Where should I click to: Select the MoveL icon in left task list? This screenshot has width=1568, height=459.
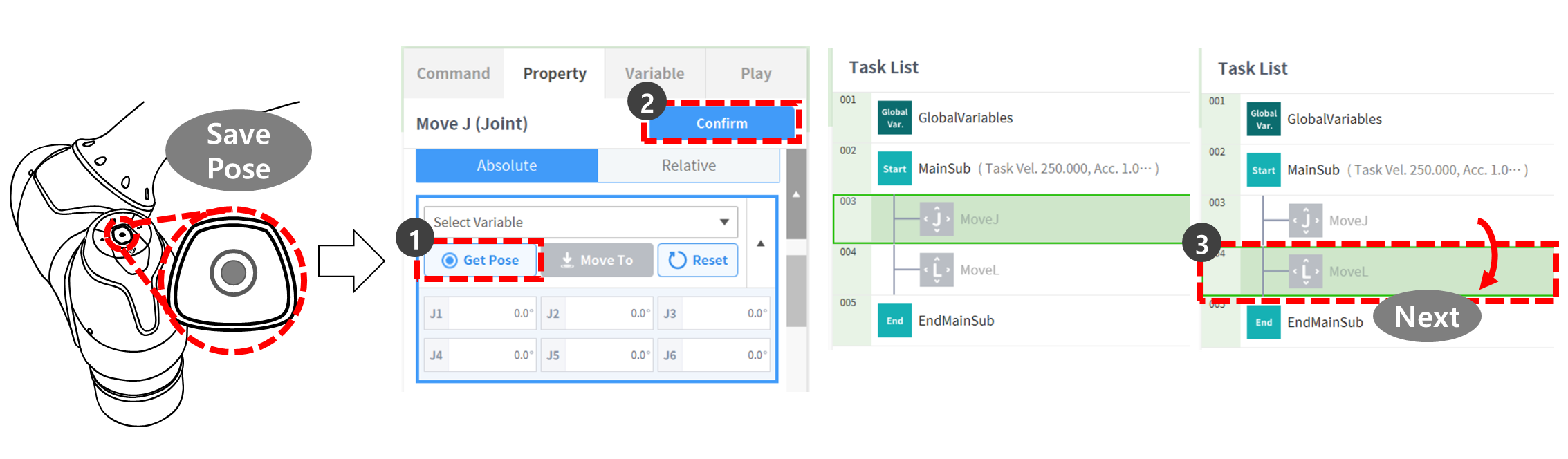(937, 270)
